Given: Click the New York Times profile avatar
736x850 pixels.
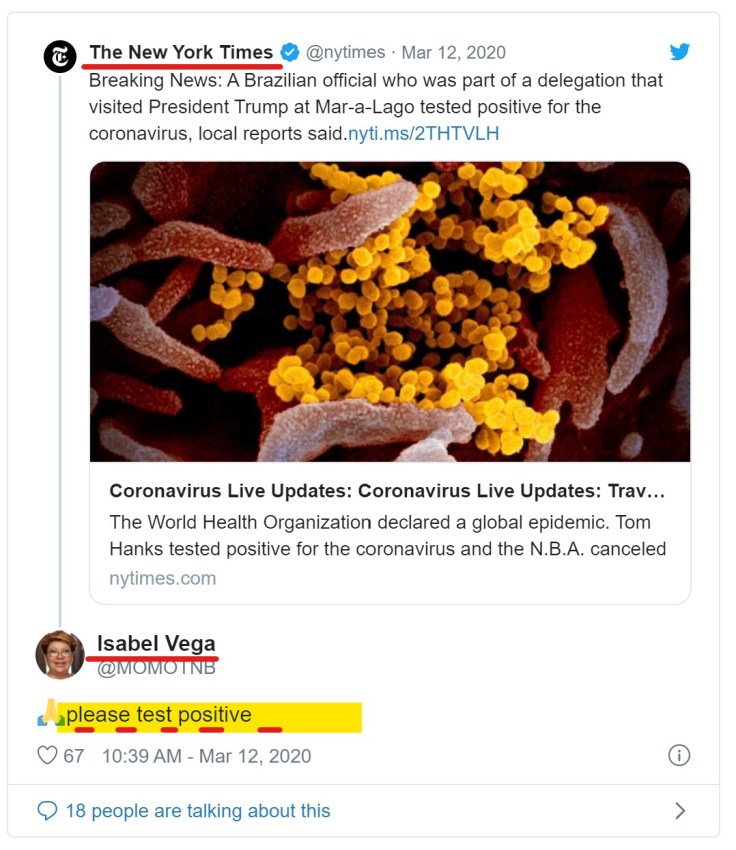Looking at the screenshot, I should pos(60,56).
